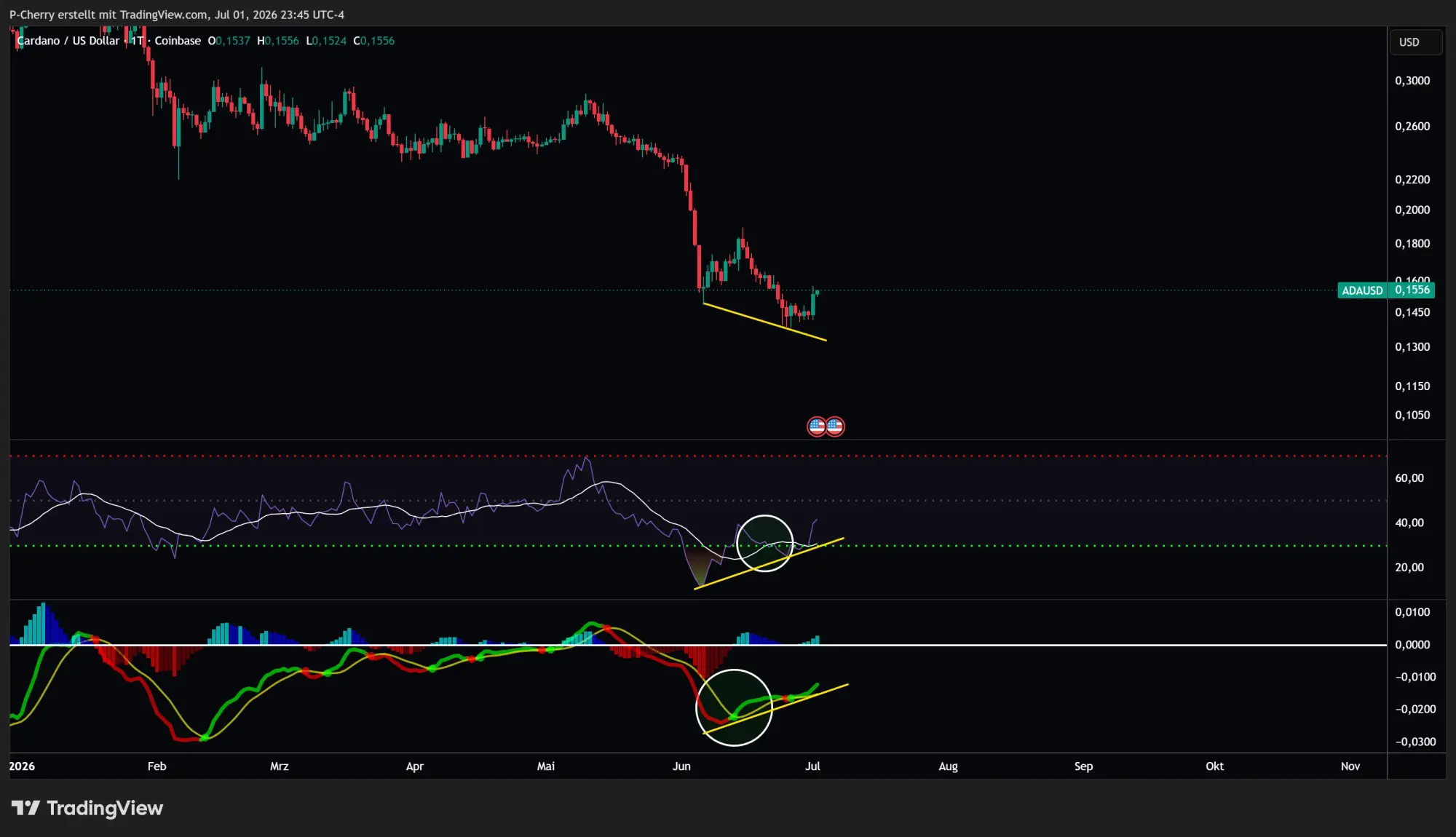The image size is (1456, 837).
Task: Click the 0,1050 price axis label
Action: click(1412, 416)
